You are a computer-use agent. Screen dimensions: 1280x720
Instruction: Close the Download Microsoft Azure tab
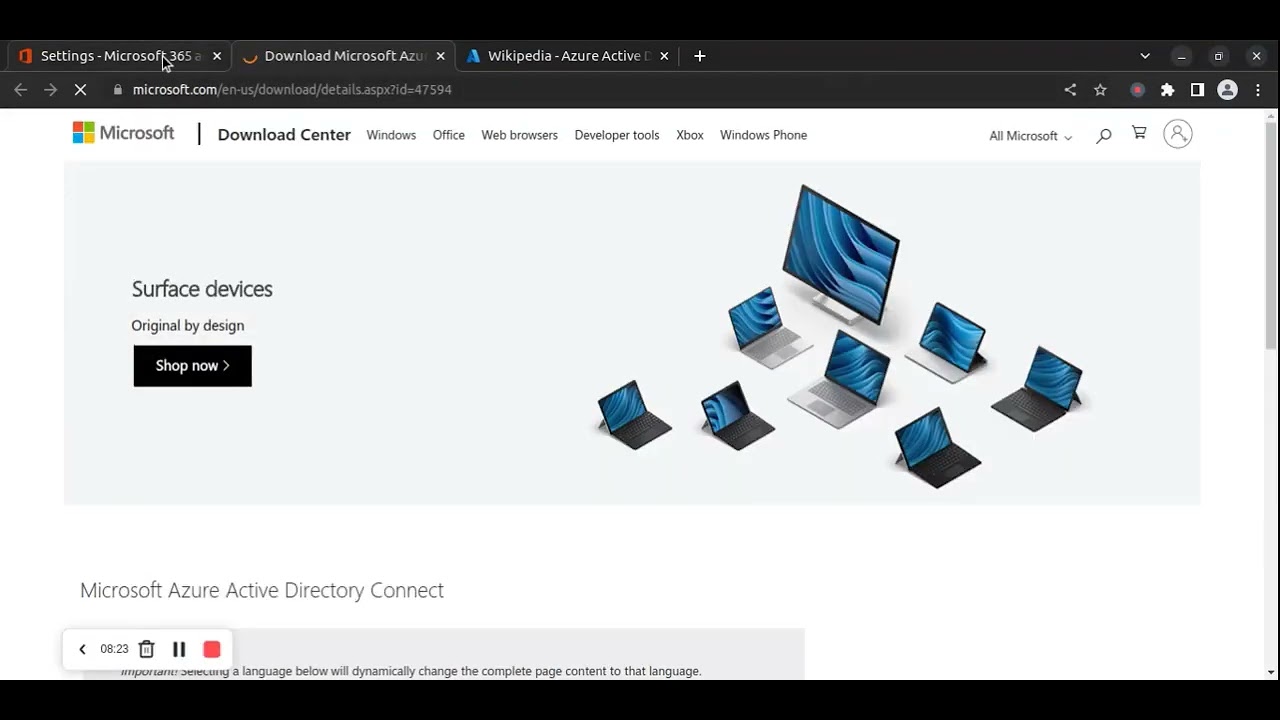click(x=440, y=56)
